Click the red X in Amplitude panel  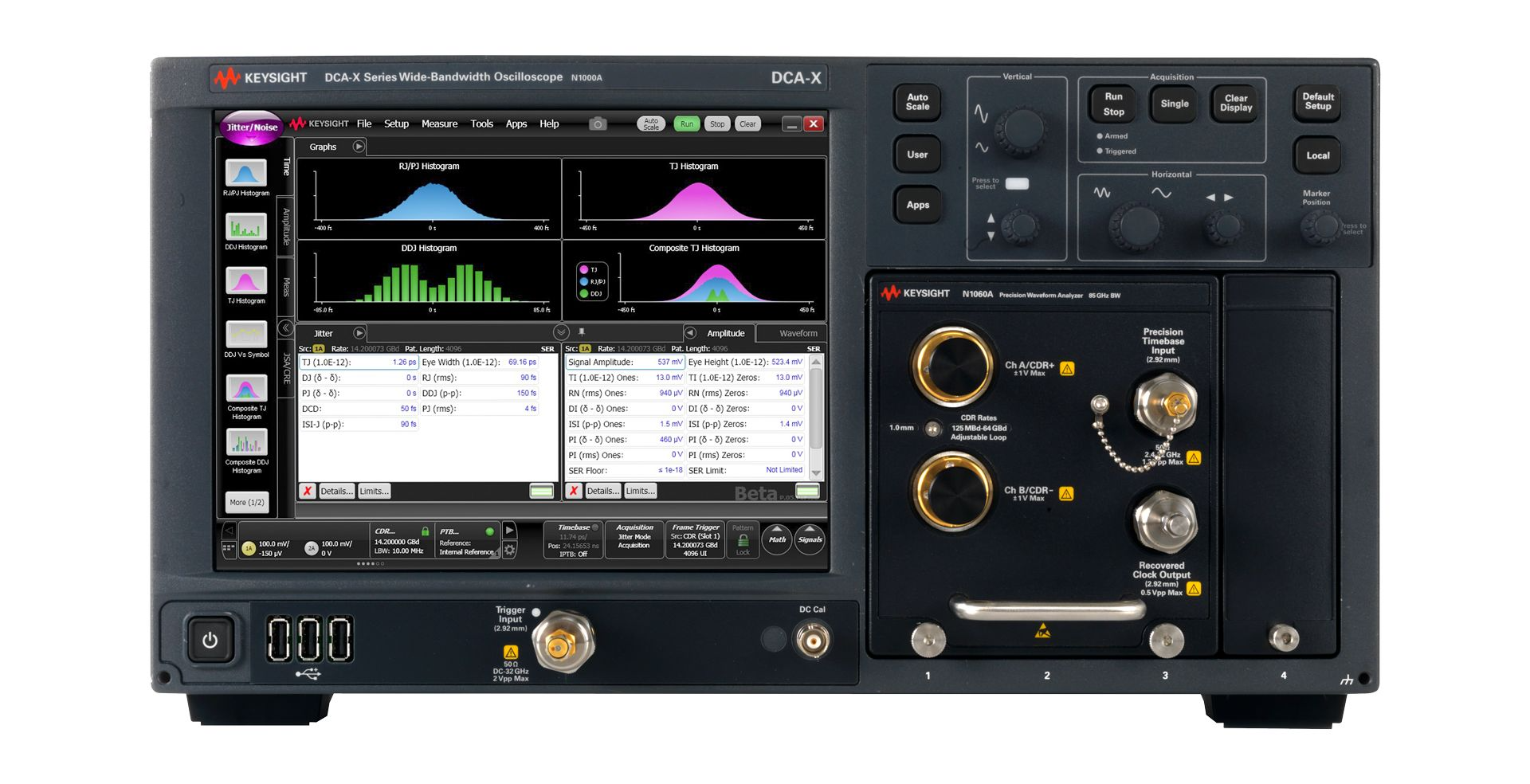[x=573, y=491]
